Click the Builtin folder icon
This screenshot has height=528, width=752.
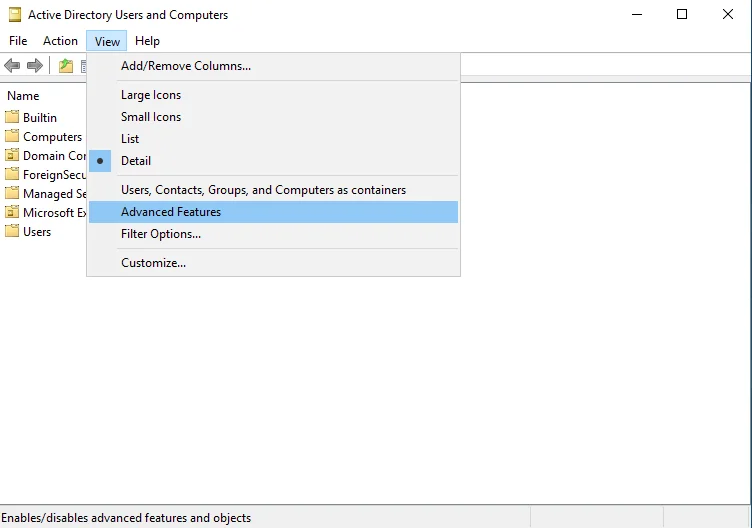[x=12, y=117]
